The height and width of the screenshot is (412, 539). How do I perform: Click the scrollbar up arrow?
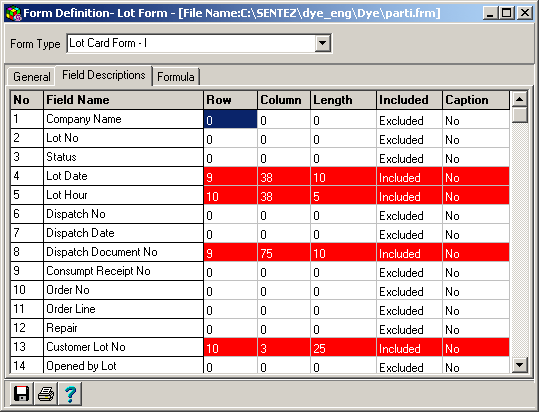click(x=519, y=100)
